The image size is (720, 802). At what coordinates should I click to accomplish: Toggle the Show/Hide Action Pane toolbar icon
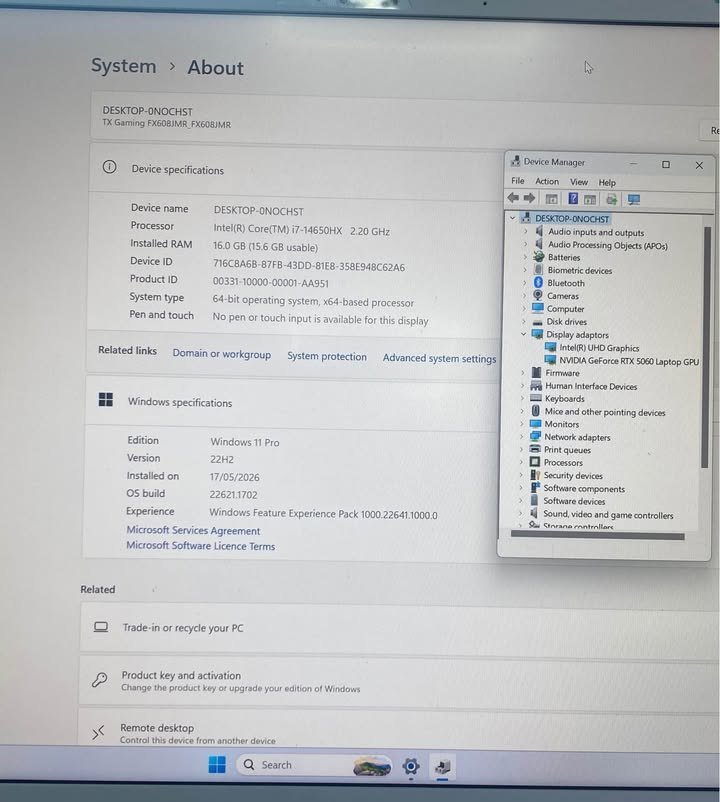(590, 199)
